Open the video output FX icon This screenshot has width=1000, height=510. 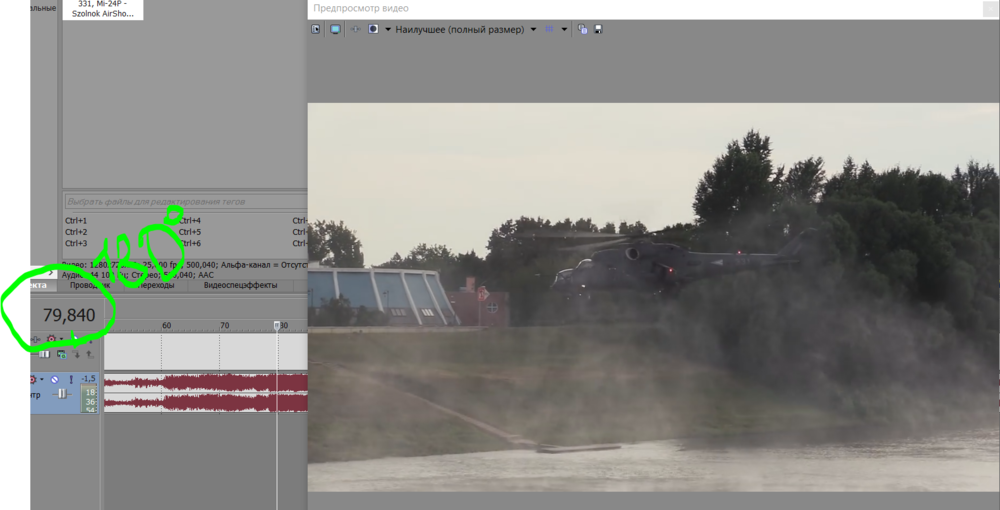[355, 29]
